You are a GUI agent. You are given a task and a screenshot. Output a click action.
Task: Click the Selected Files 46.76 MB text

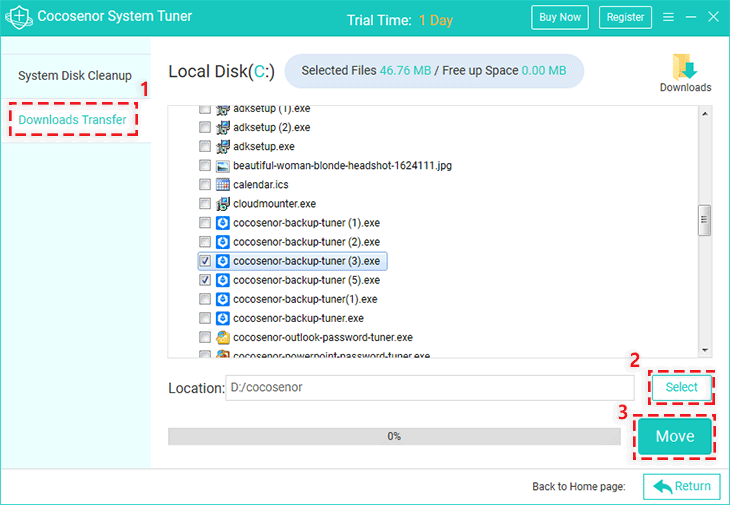point(366,71)
